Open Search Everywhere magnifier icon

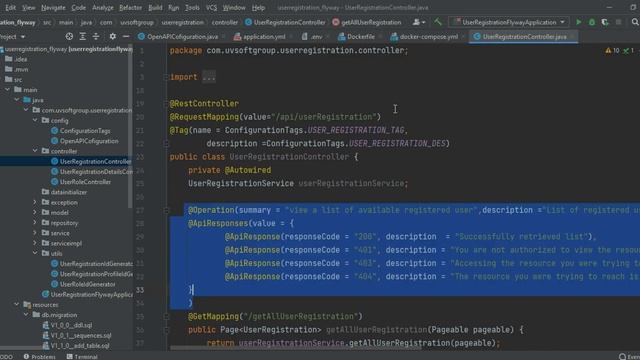tap(635, 22)
